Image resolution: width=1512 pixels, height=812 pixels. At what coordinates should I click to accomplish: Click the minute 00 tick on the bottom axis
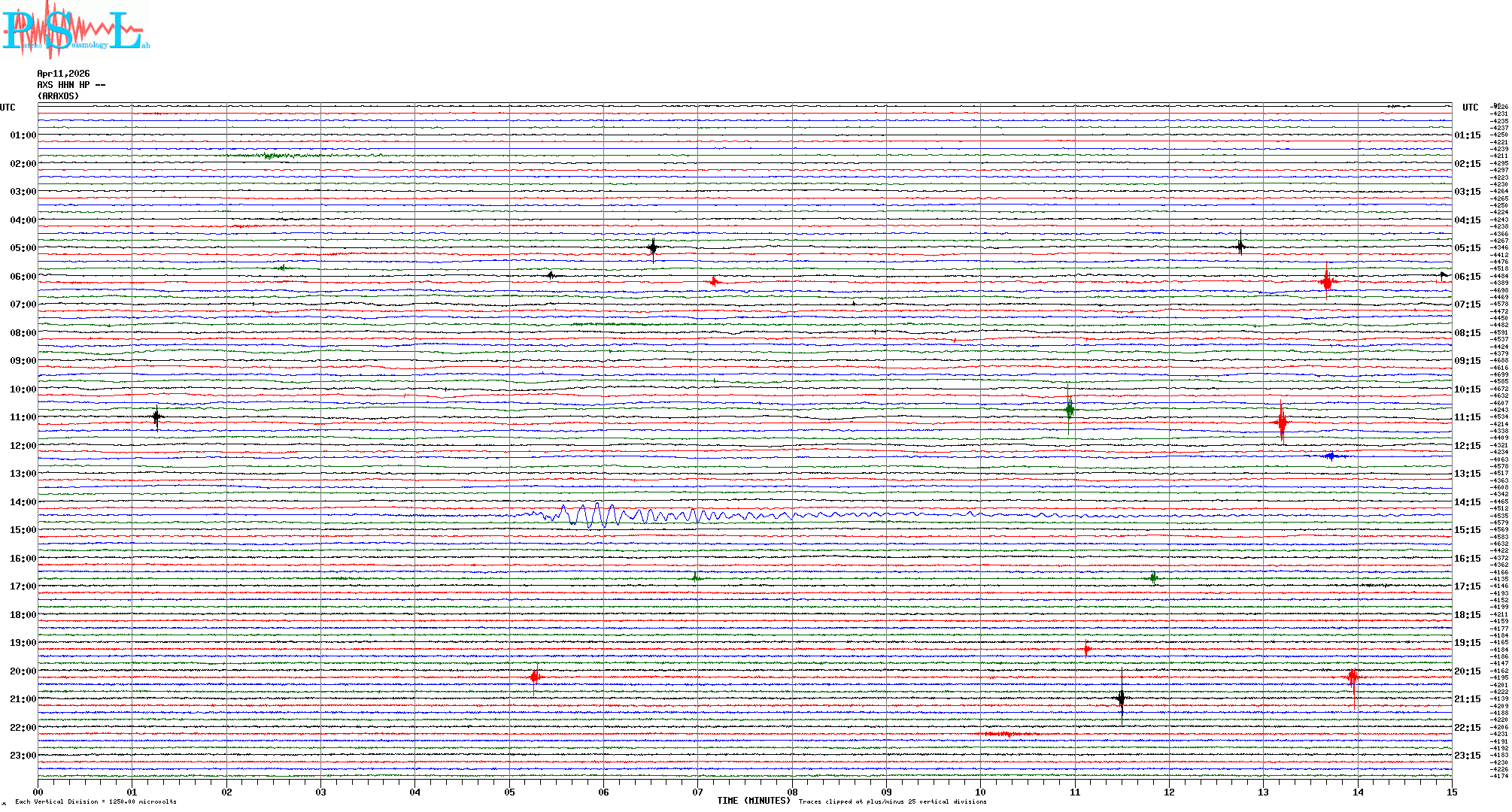(x=38, y=792)
